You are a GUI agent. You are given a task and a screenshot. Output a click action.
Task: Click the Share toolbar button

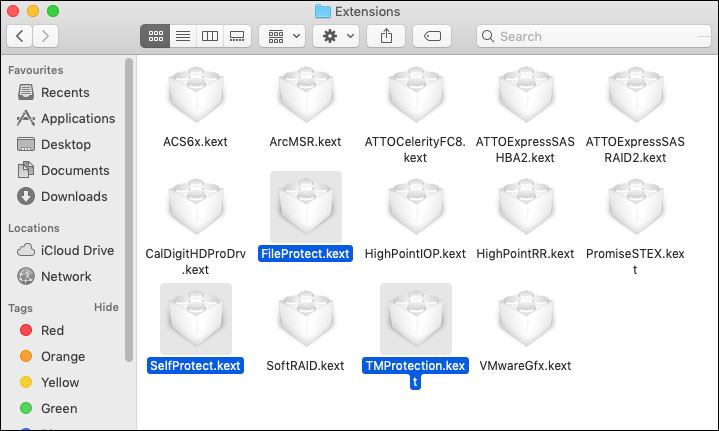point(386,36)
